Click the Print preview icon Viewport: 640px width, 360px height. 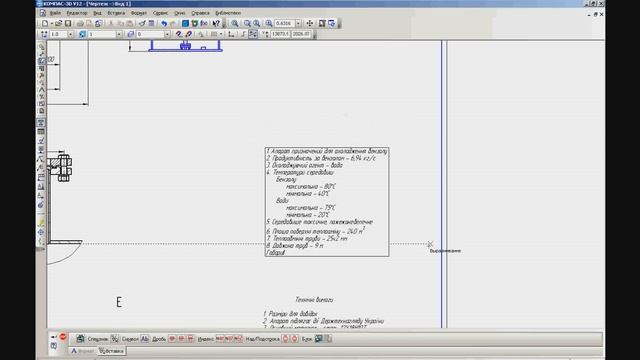tap(89, 24)
